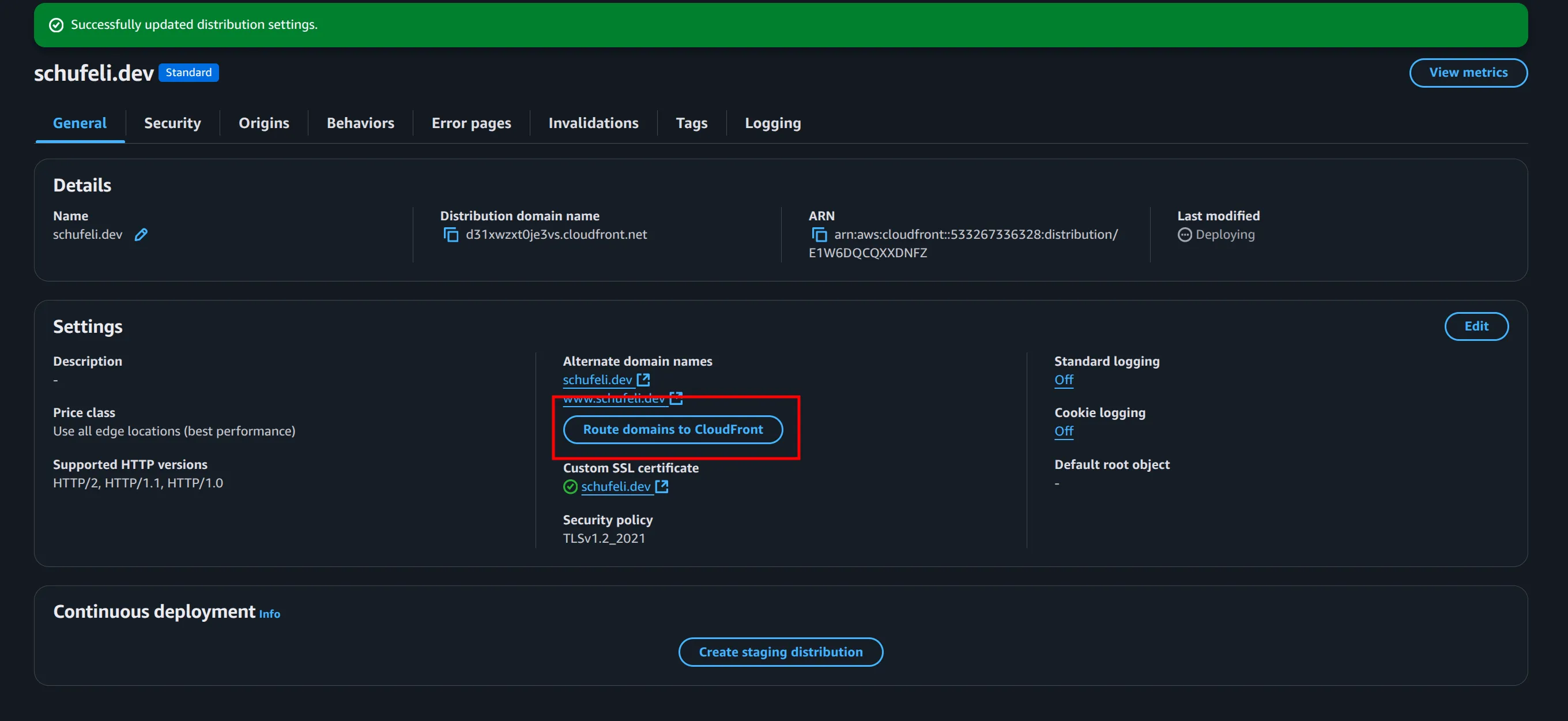Image resolution: width=1568 pixels, height=721 pixels.
Task: Click the Deploying status icon
Action: click(1184, 234)
